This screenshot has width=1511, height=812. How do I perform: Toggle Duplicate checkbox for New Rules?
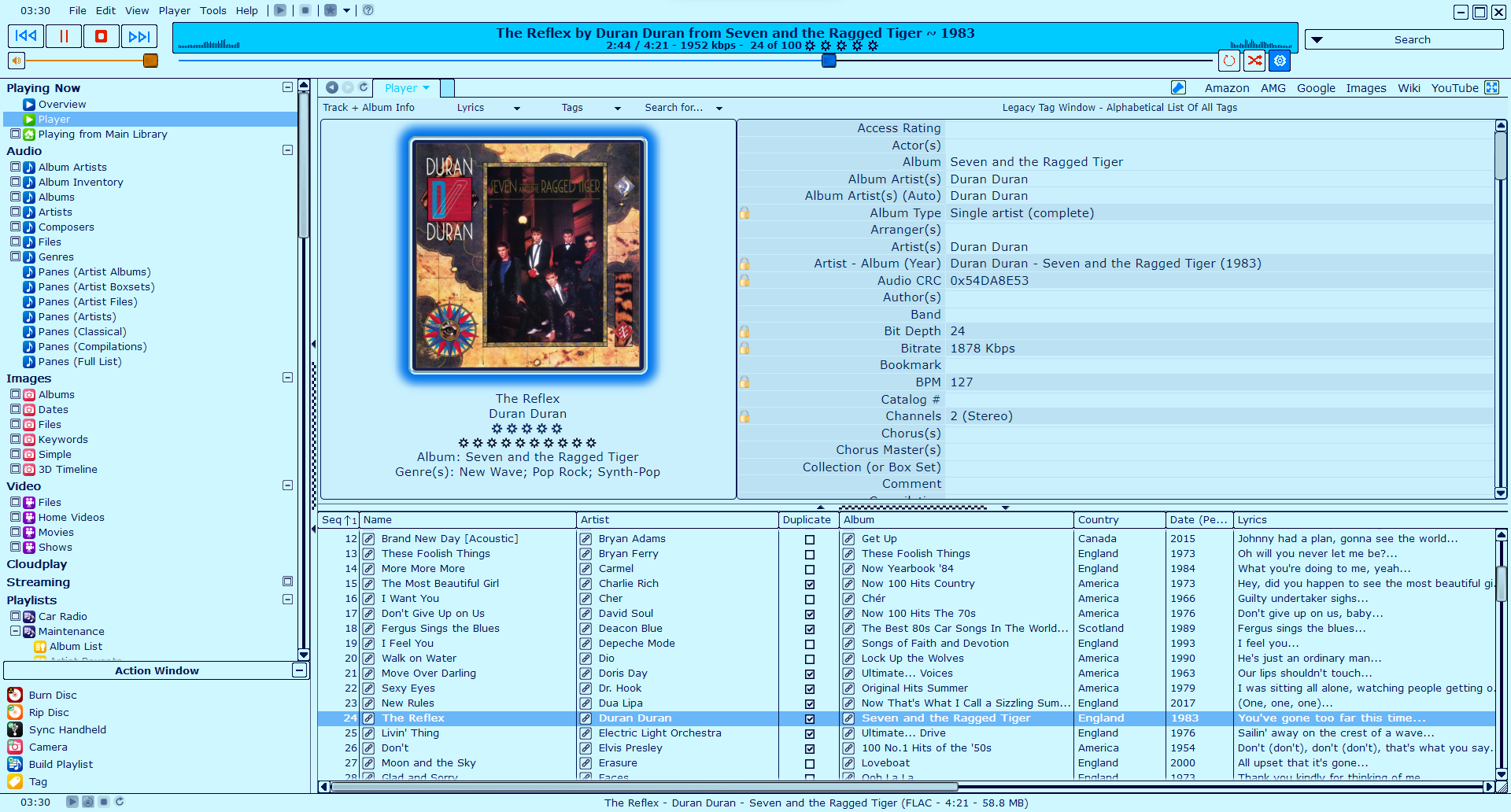click(809, 704)
